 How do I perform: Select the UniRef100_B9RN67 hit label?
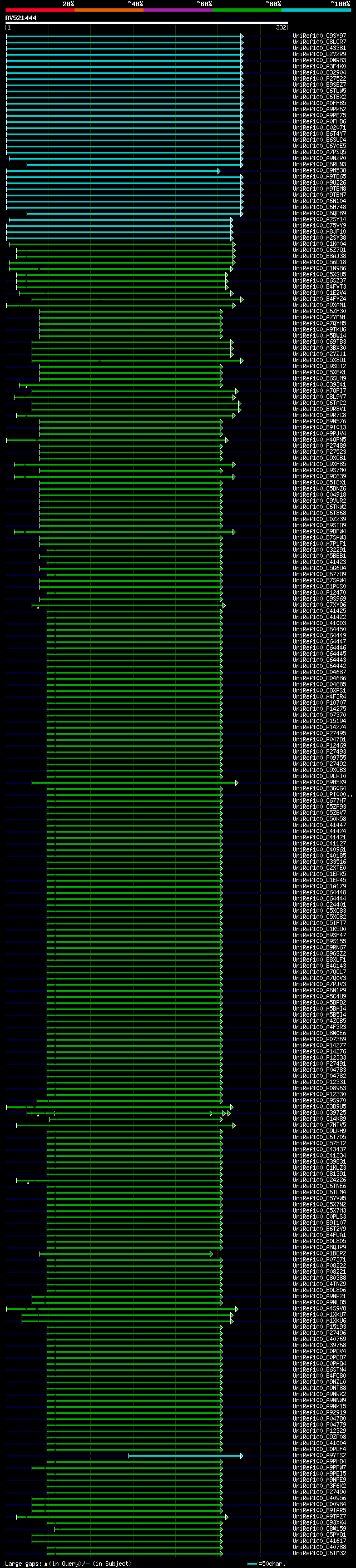(319, 947)
